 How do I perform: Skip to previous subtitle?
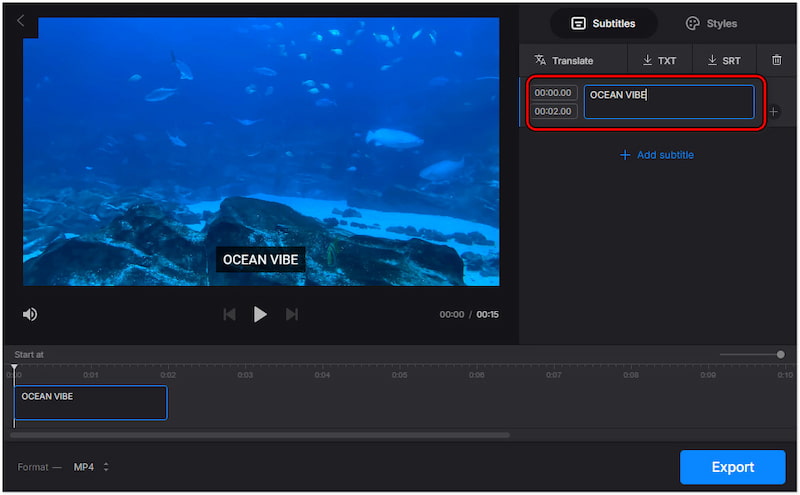pos(229,314)
